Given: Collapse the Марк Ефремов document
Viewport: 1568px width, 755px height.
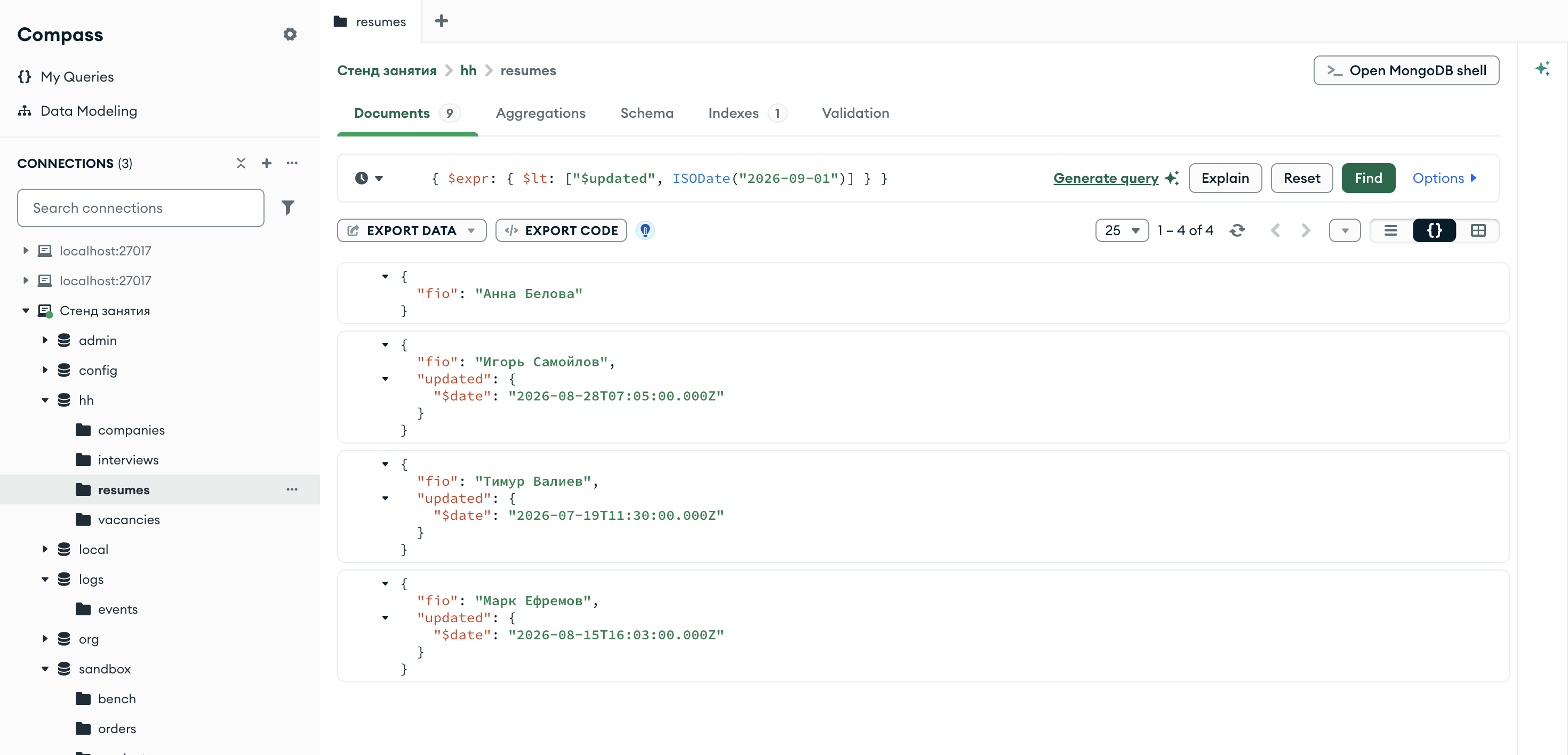Looking at the screenshot, I should 385,583.
